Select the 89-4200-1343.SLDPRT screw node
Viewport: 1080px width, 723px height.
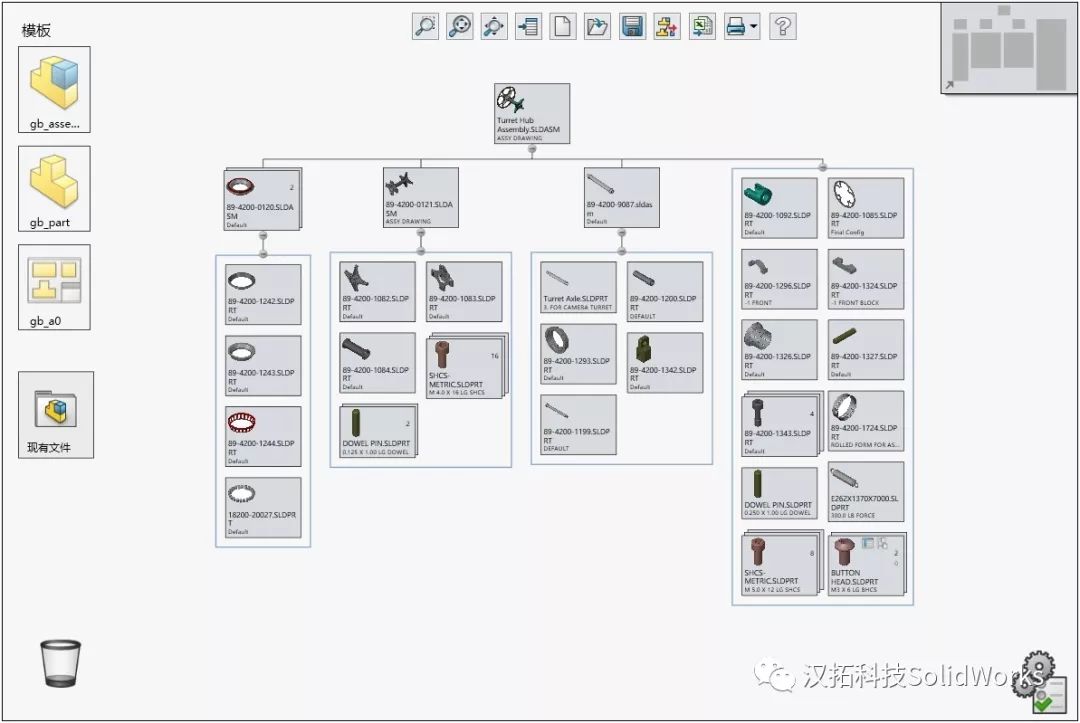point(782,425)
